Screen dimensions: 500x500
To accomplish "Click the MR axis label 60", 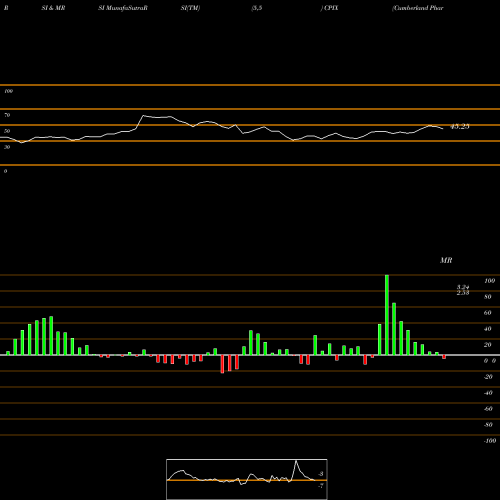I will (x=488, y=313).
